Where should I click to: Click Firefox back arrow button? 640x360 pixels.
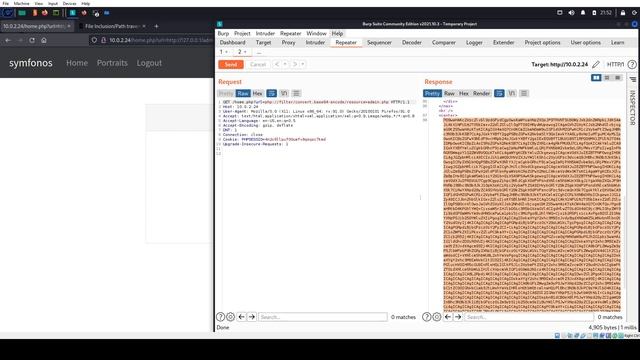pyautogui.click(x=8, y=40)
